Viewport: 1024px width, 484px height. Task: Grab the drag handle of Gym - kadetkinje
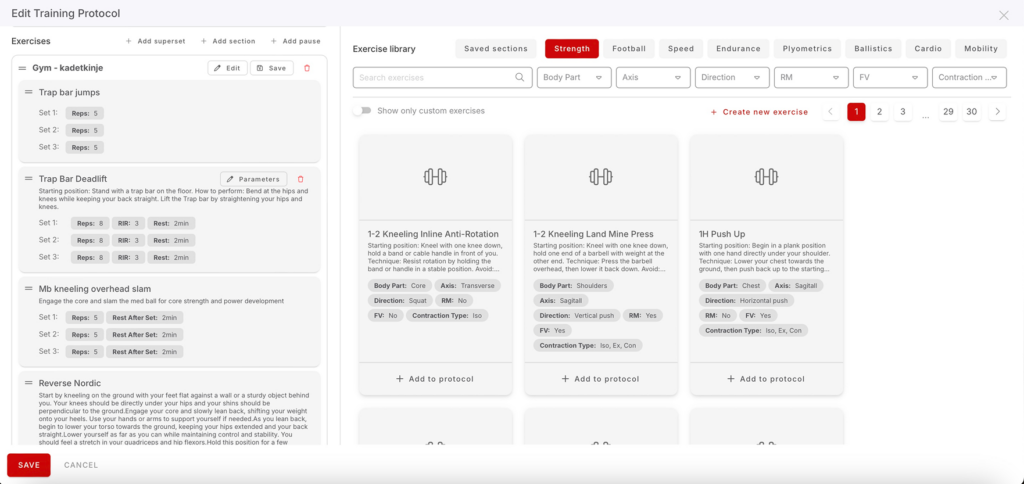click(x=22, y=68)
